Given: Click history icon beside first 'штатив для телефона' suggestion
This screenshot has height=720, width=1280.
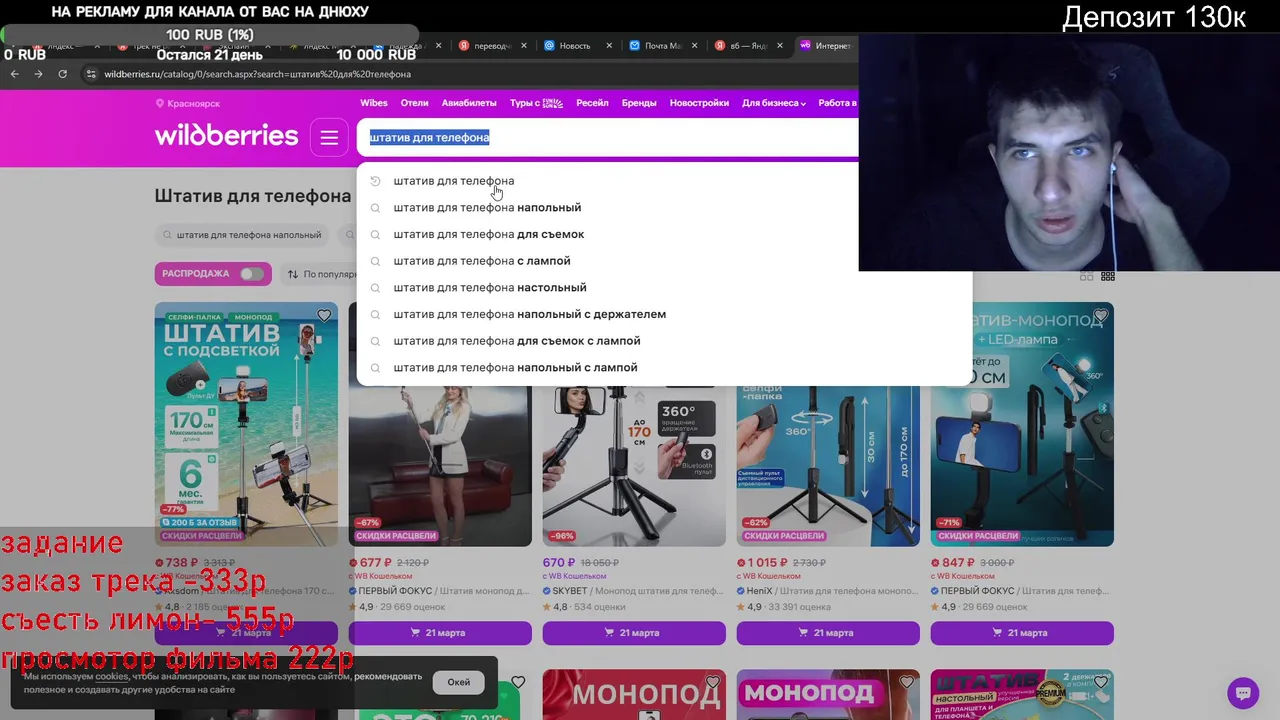Looking at the screenshot, I should pos(376,181).
